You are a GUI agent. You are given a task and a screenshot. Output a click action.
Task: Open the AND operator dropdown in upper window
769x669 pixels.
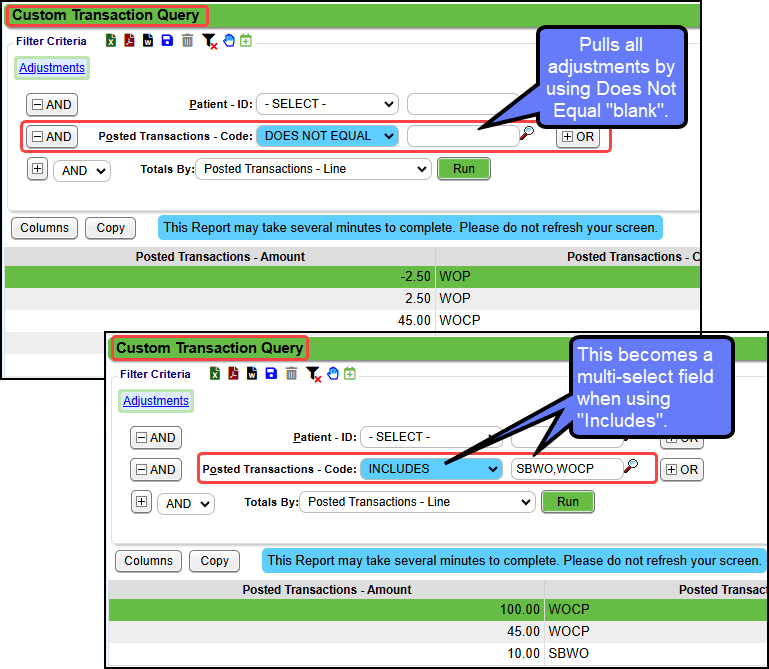tap(82, 171)
